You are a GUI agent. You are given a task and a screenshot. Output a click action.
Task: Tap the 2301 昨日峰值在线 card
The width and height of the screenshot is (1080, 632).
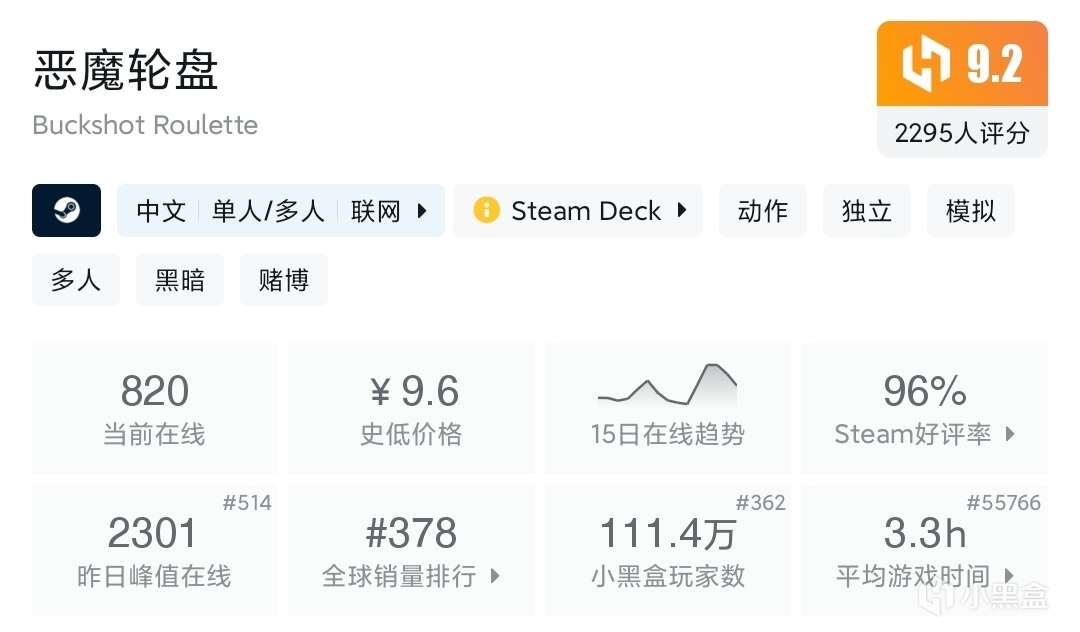click(x=154, y=550)
